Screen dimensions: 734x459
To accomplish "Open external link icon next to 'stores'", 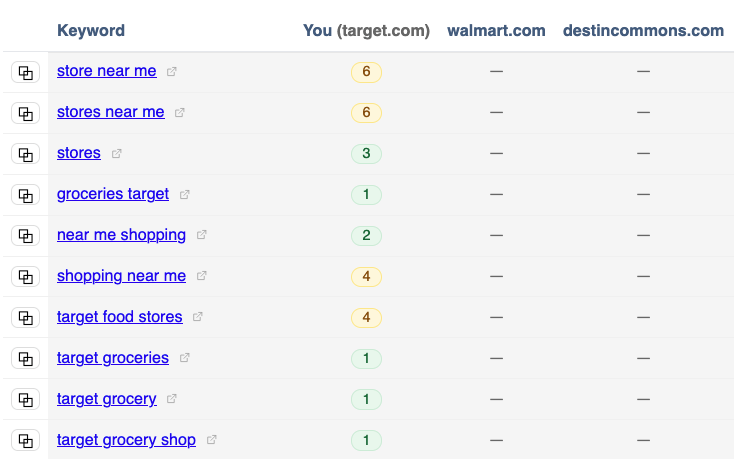I will (x=117, y=154).
